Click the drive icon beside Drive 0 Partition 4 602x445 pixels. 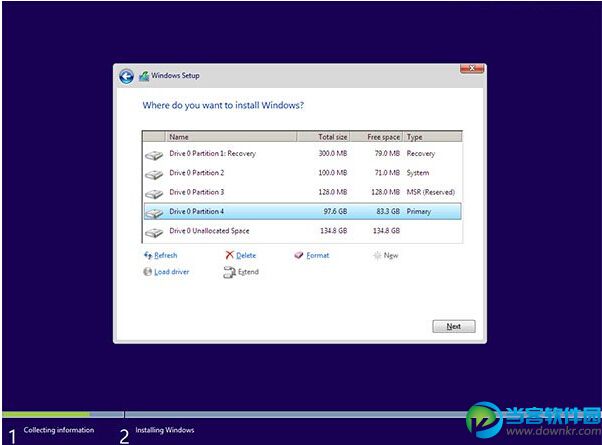click(154, 213)
